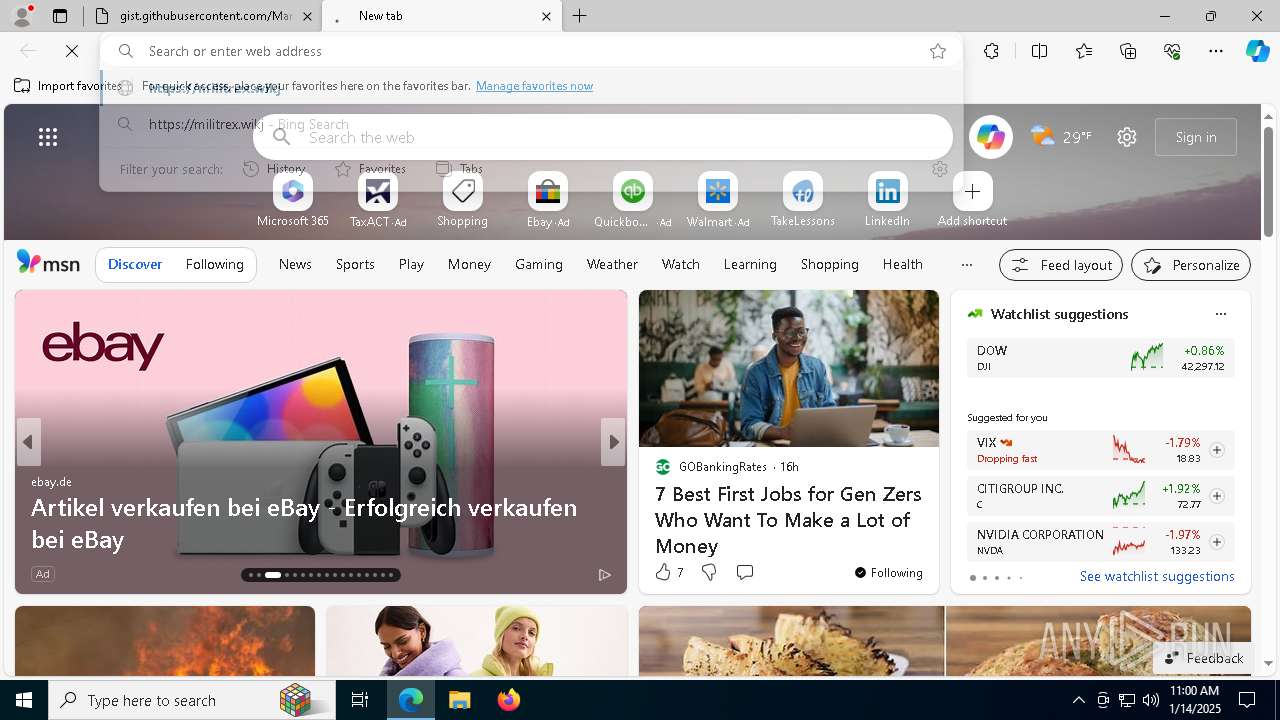Open the MSN logo home link
1280x720 pixels.
(x=48, y=263)
